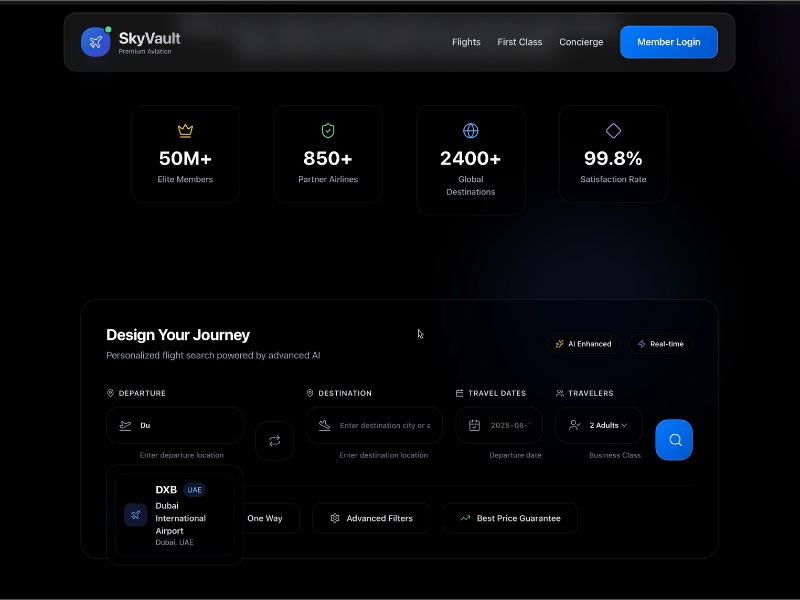The image size is (800, 600).
Task: Click the shield icon above Partner Airlines
Action: point(328,130)
